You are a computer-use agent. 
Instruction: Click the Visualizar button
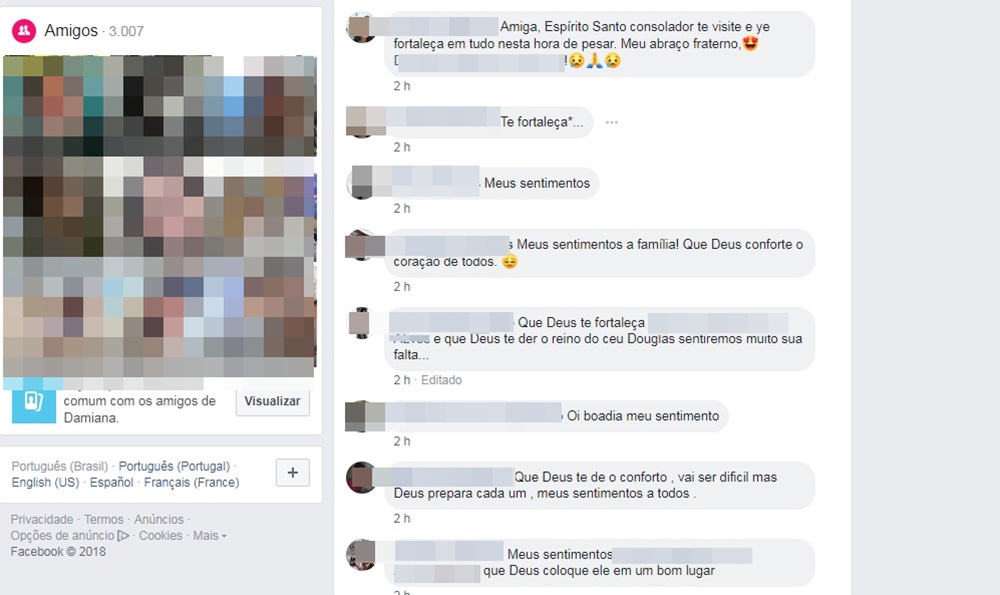(x=272, y=401)
